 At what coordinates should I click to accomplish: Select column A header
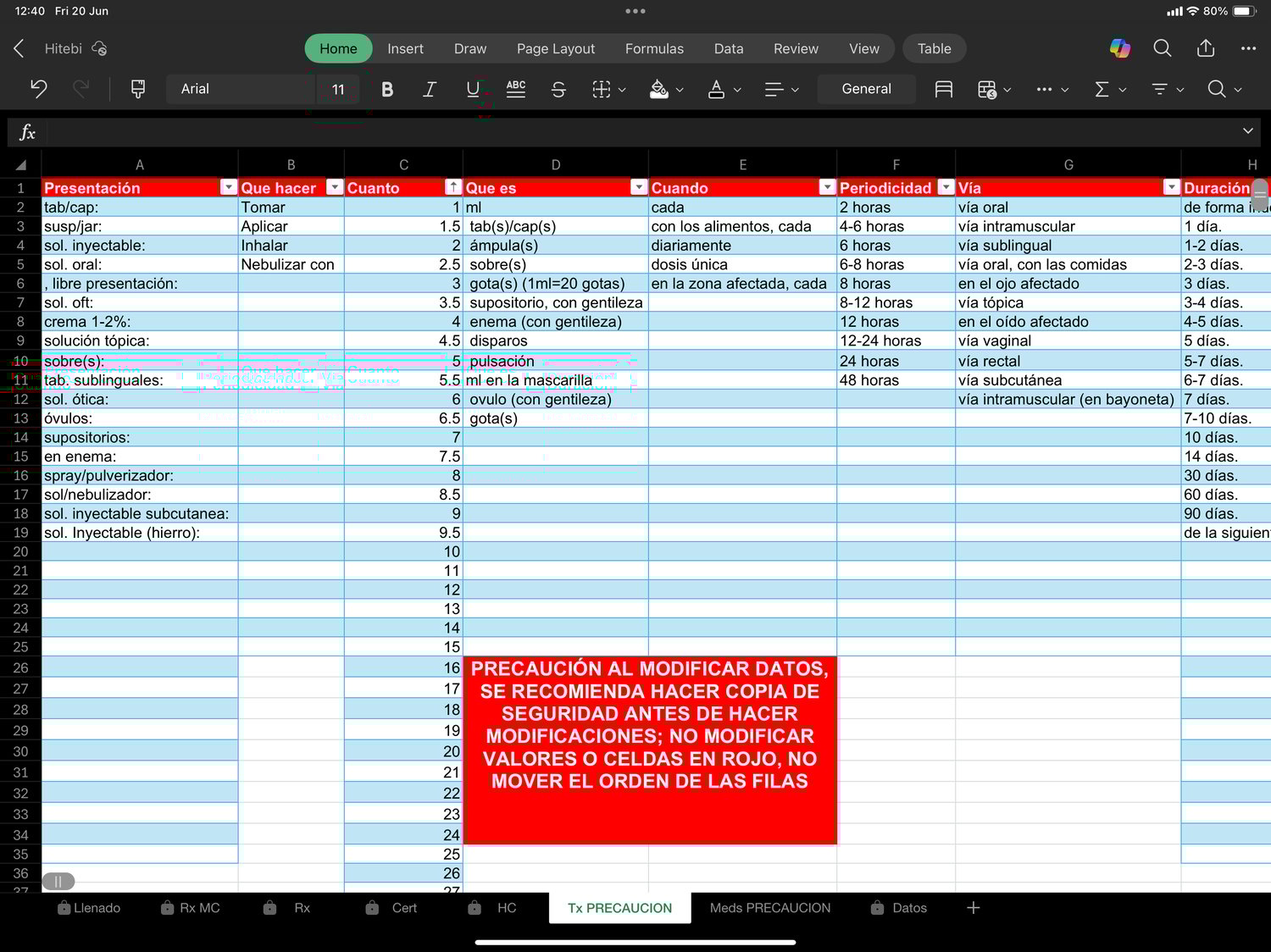click(140, 165)
